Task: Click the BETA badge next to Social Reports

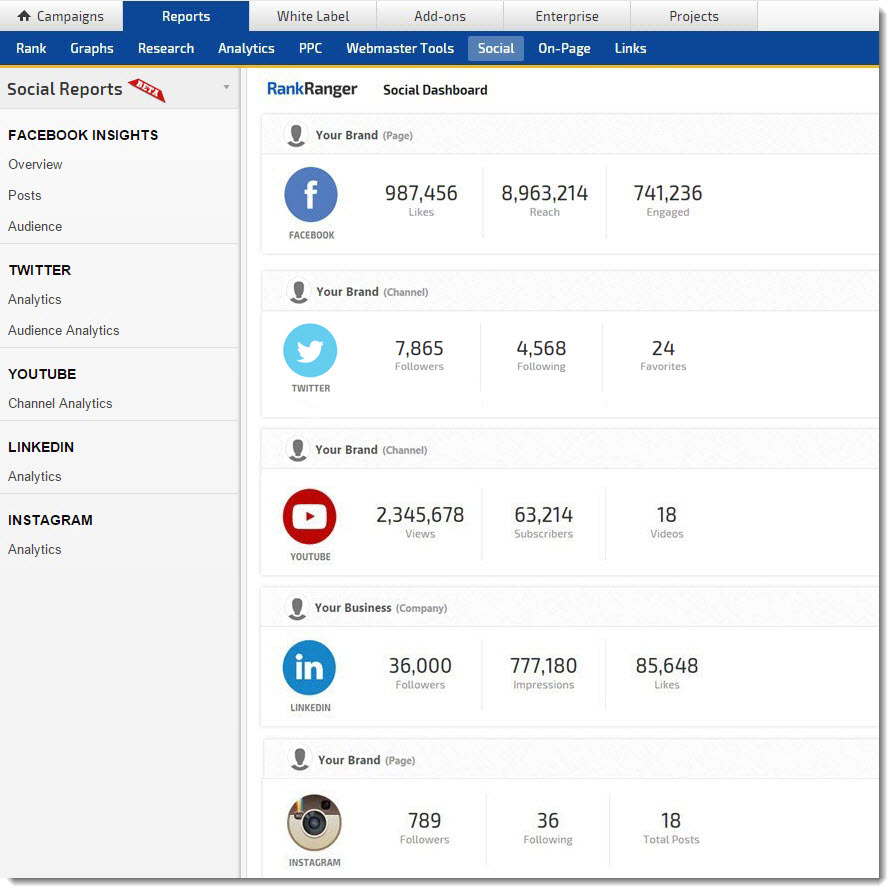Action: (148, 91)
